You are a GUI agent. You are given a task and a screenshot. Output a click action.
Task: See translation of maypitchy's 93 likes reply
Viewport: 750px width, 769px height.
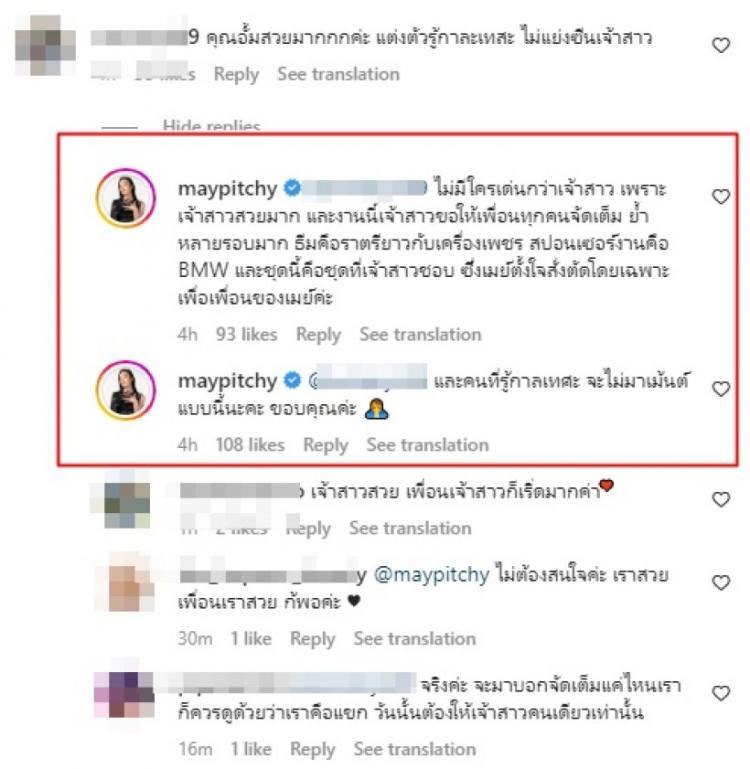[420, 334]
